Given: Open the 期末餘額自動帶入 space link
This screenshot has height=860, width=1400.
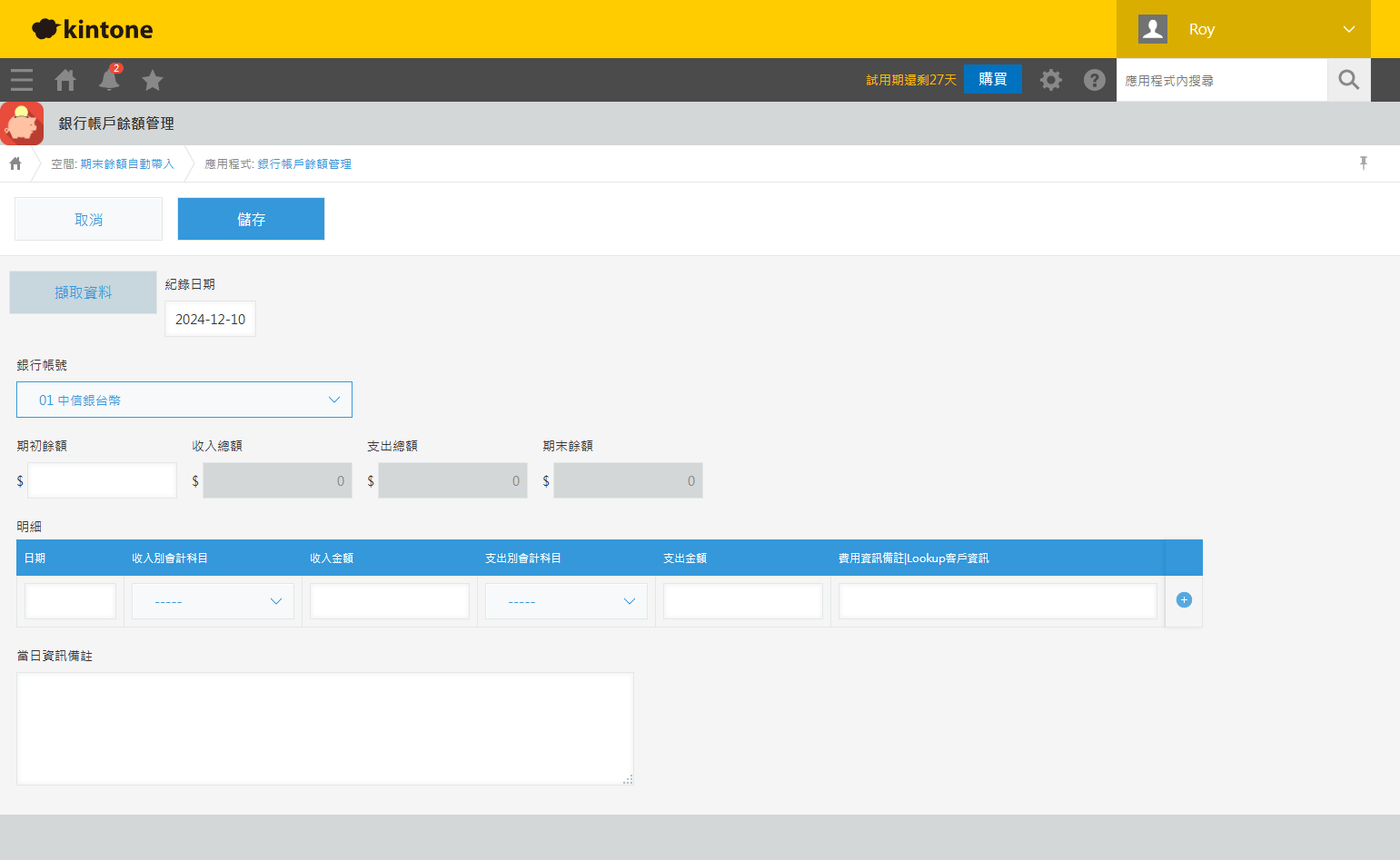Looking at the screenshot, I should click(127, 163).
